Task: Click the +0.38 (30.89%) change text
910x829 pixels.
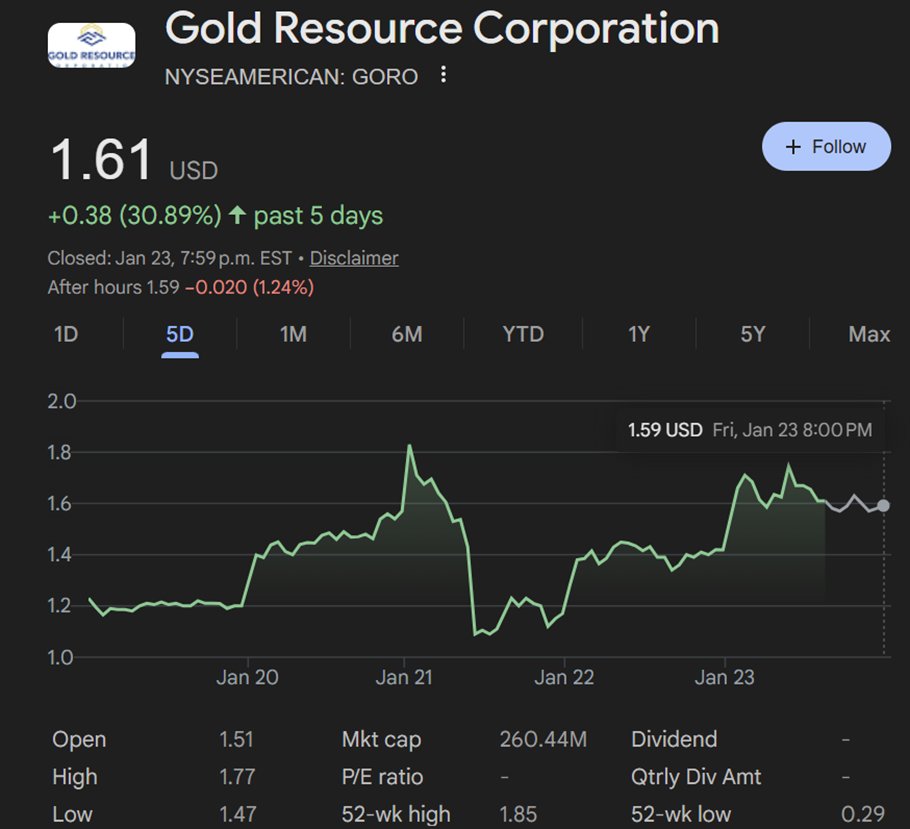Action: (x=135, y=215)
